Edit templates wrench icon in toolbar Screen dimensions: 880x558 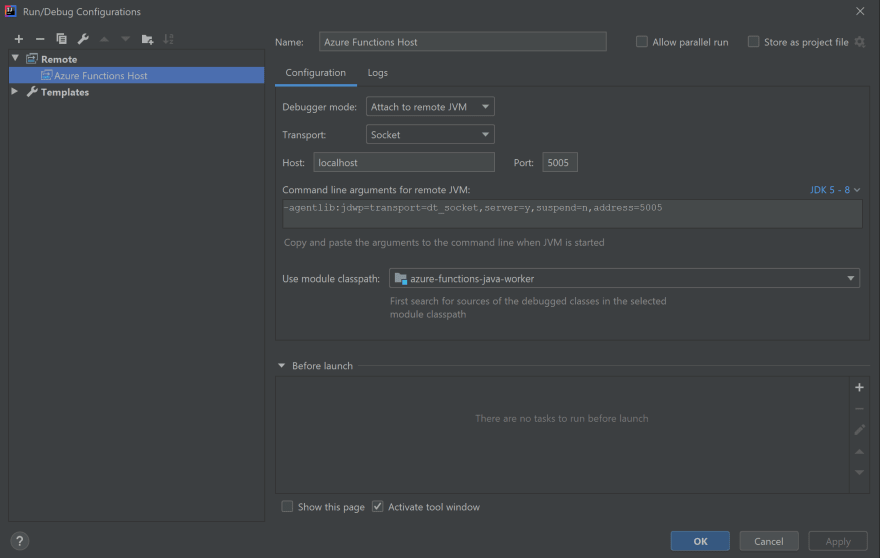click(x=83, y=39)
